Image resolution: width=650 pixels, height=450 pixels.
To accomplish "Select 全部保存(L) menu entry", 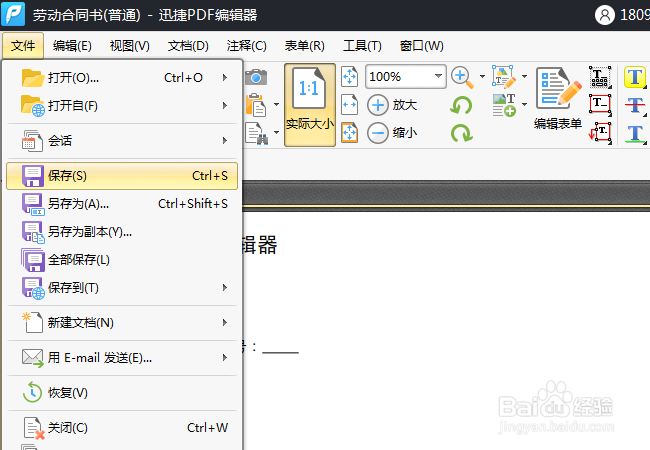I will pyautogui.click(x=122, y=260).
